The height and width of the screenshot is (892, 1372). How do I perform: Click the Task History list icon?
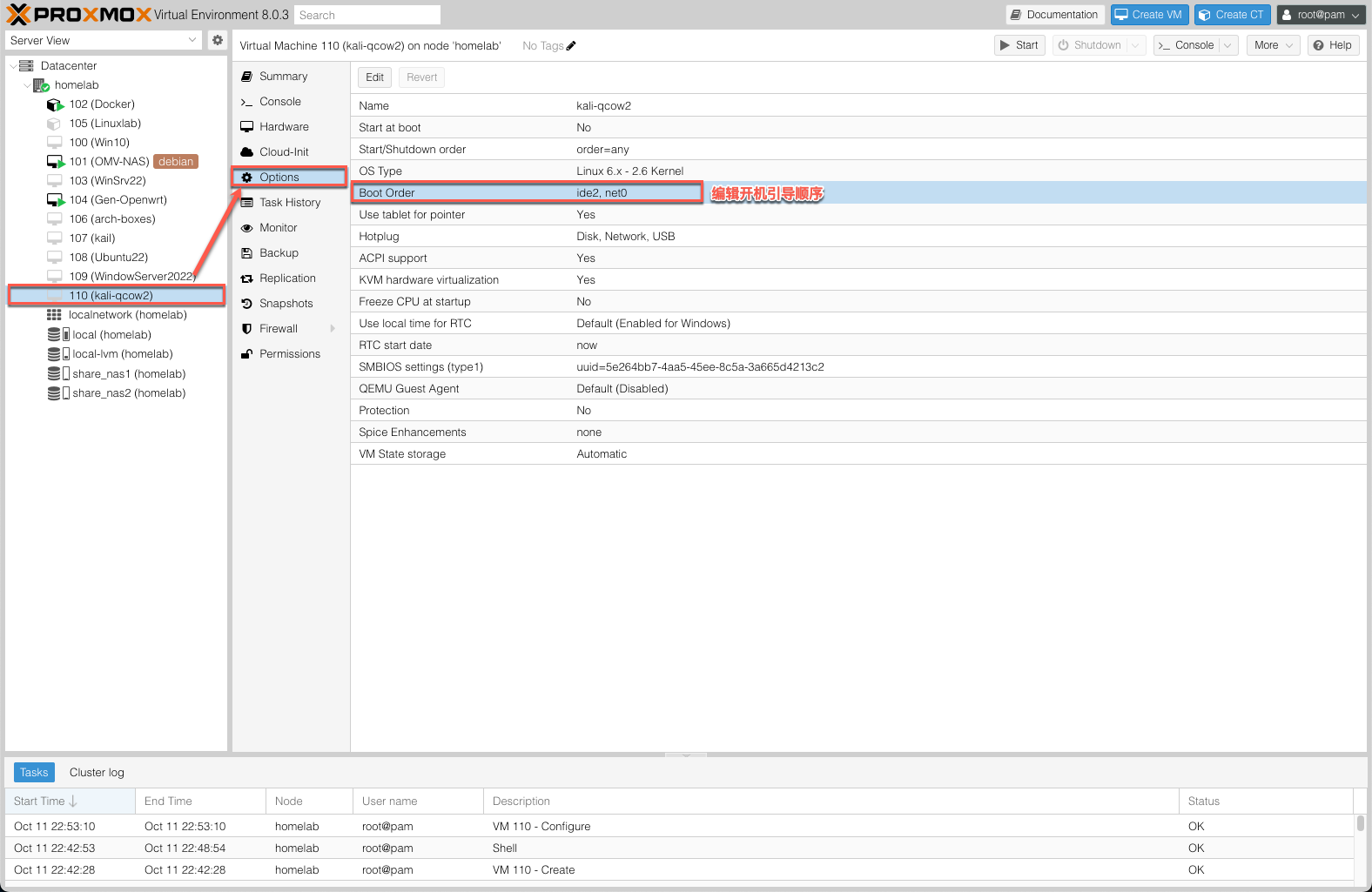click(x=247, y=203)
